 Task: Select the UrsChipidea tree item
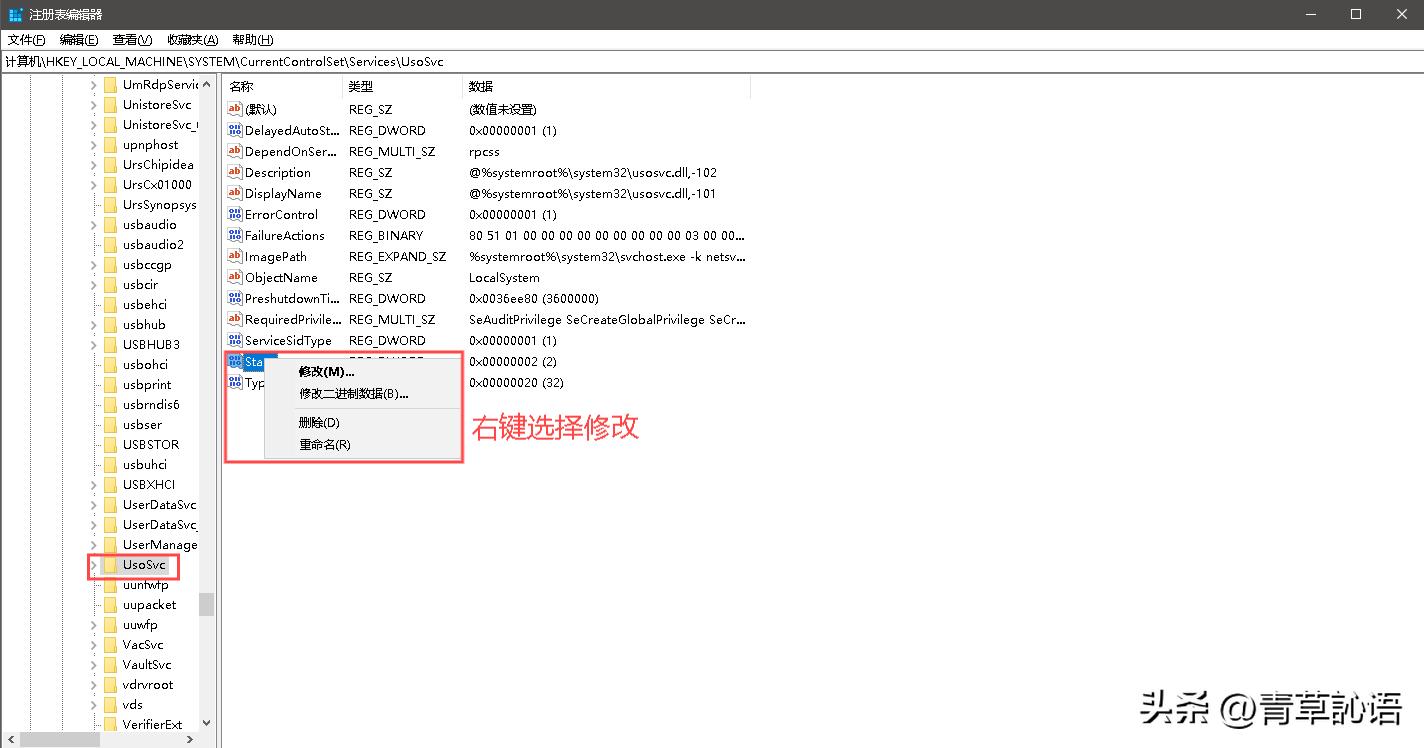[x=158, y=165]
